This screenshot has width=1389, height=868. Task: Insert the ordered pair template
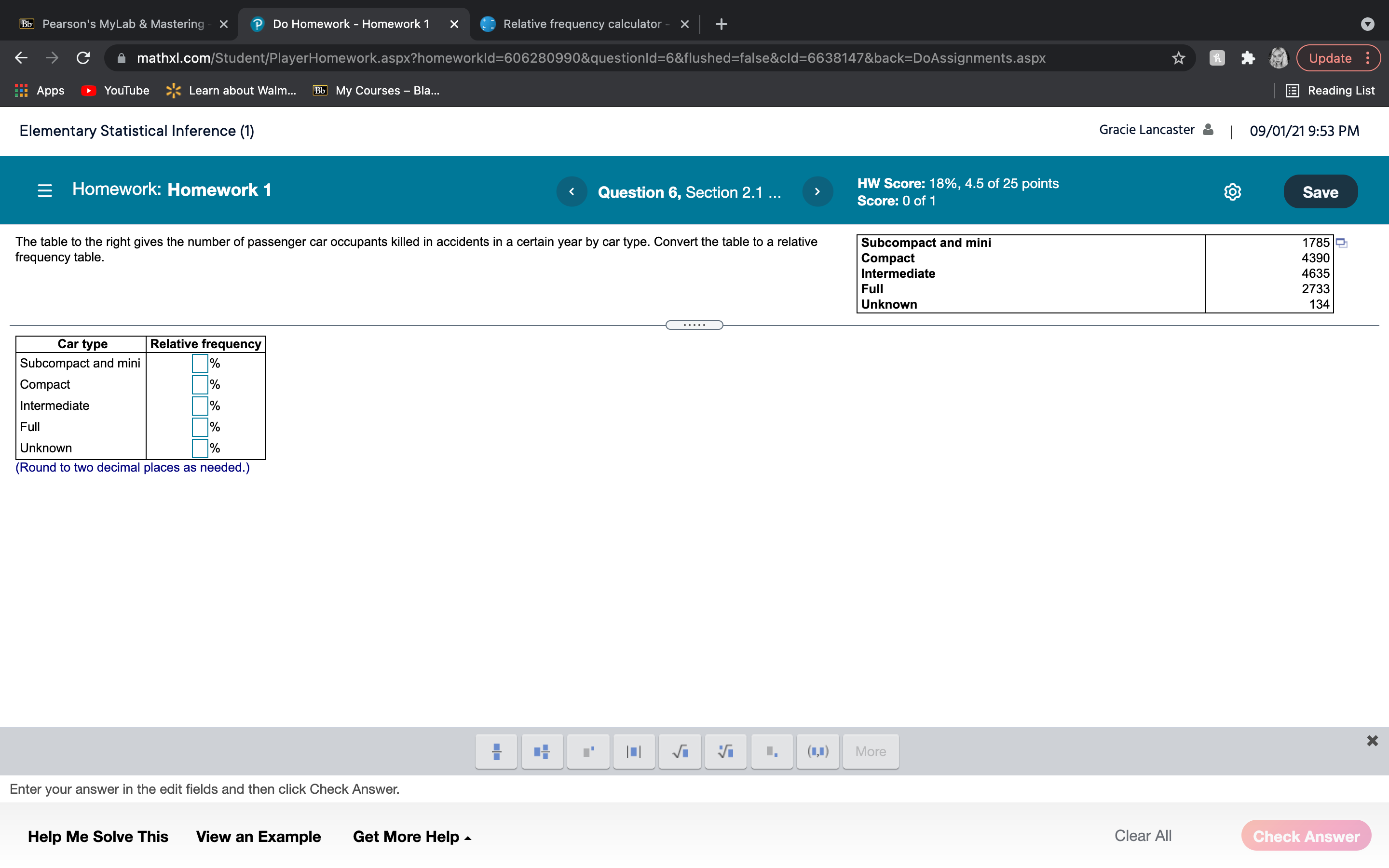point(818,751)
